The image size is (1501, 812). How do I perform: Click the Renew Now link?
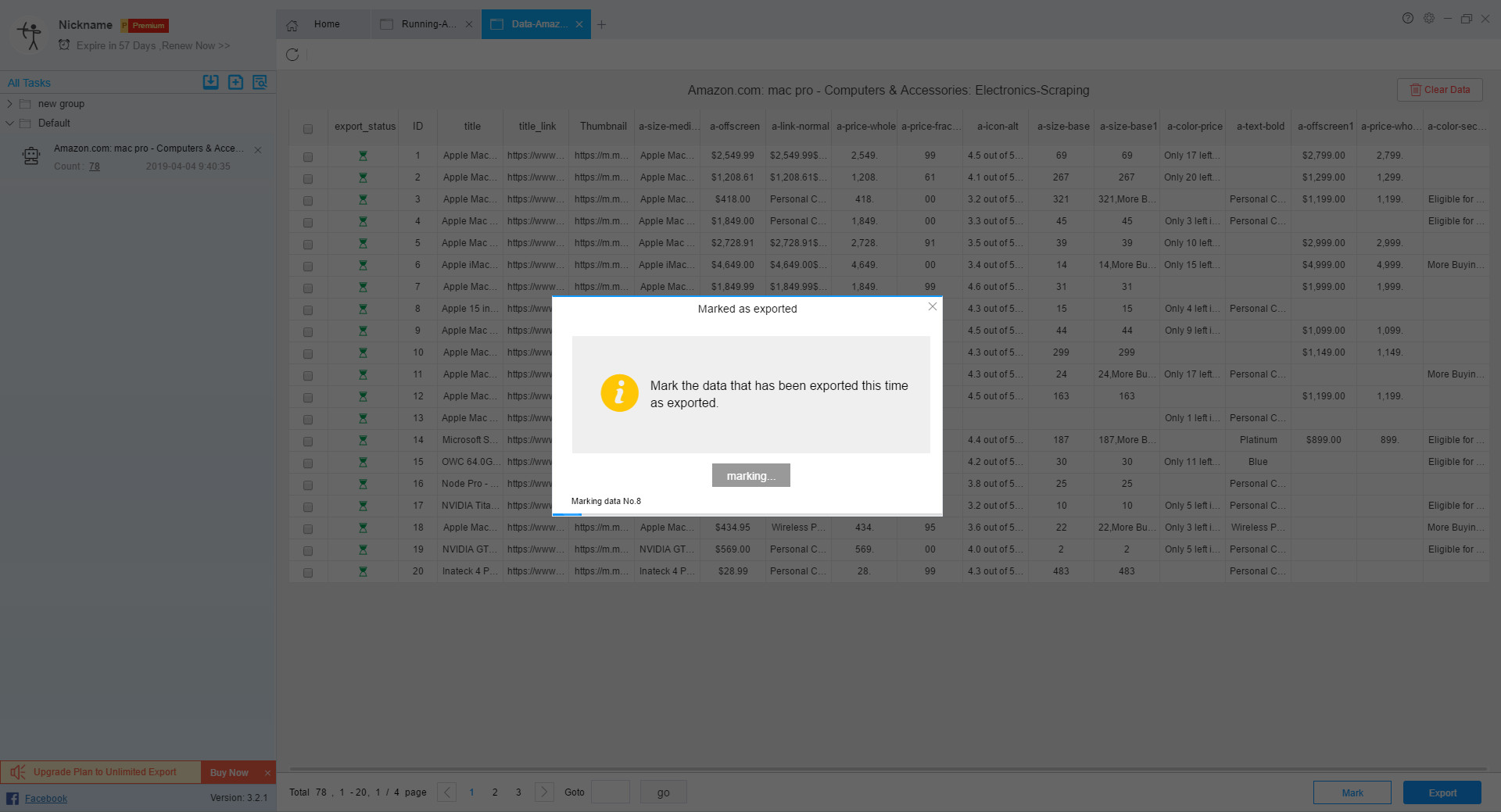(x=195, y=45)
